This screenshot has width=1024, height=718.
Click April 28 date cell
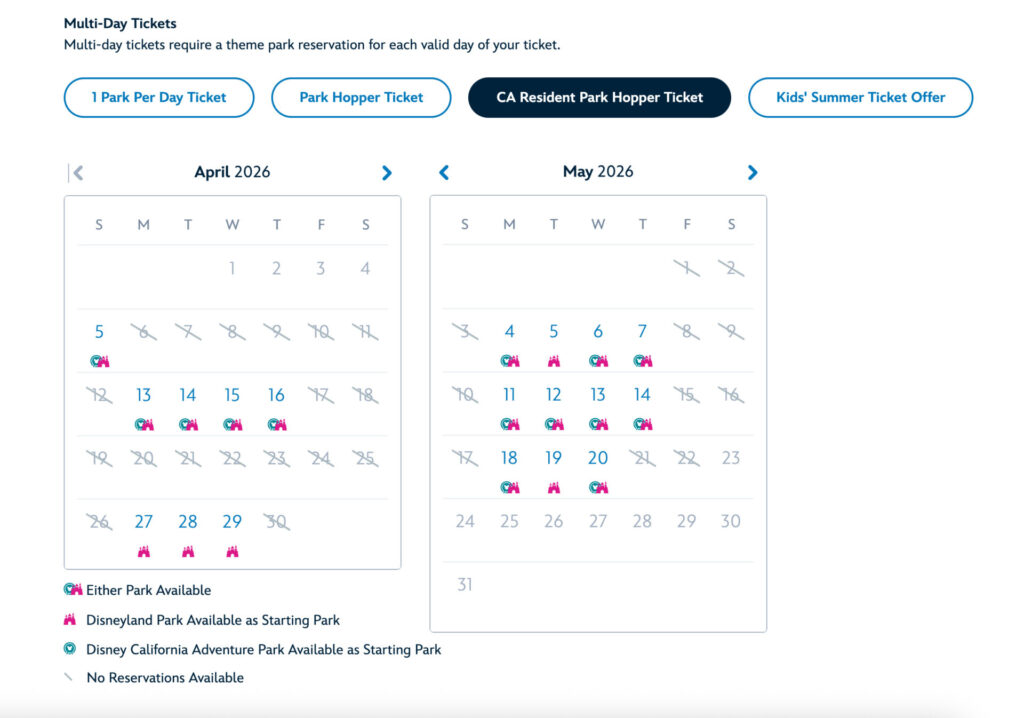[x=188, y=522]
